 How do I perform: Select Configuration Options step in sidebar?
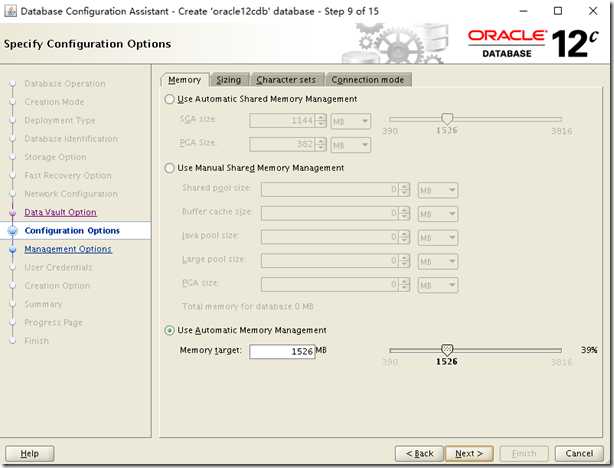click(x=72, y=231)
